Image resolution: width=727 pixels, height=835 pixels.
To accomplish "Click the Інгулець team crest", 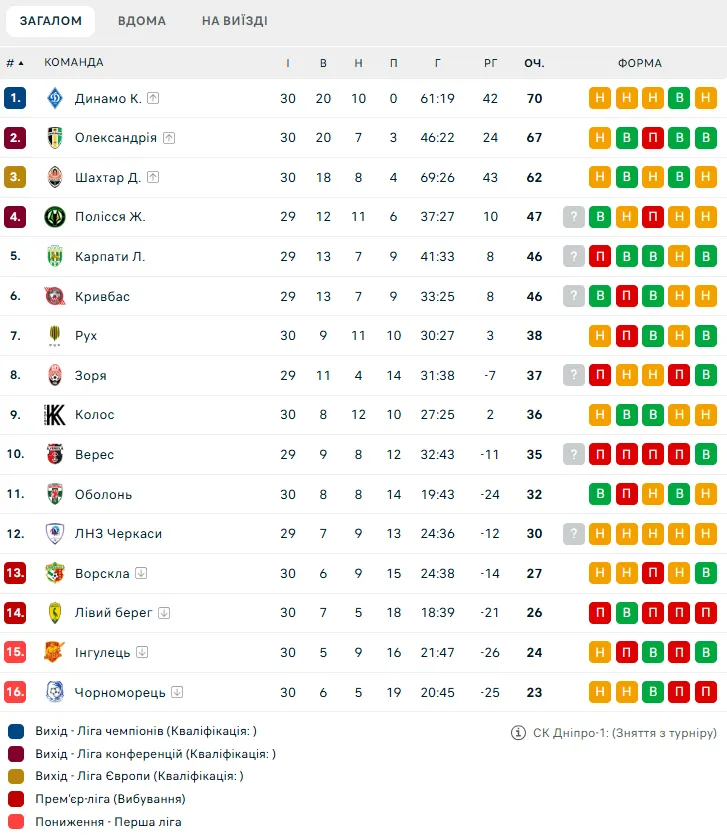I will click(55, 652).
